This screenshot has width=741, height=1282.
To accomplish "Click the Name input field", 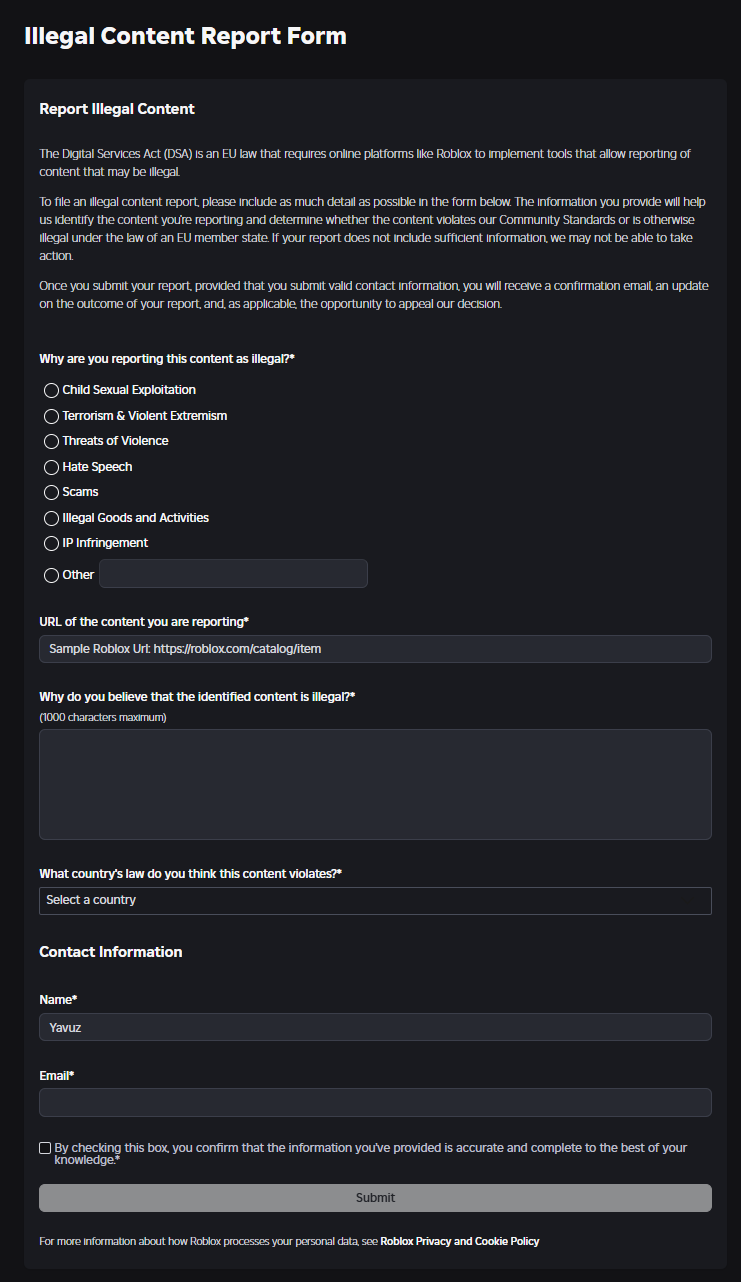I will click(x=375, y=1027).
